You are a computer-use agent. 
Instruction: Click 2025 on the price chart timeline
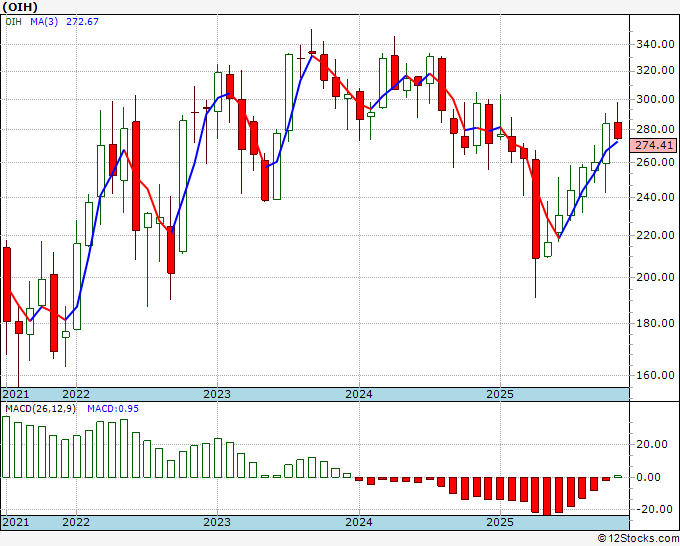(x=500, y=394)
